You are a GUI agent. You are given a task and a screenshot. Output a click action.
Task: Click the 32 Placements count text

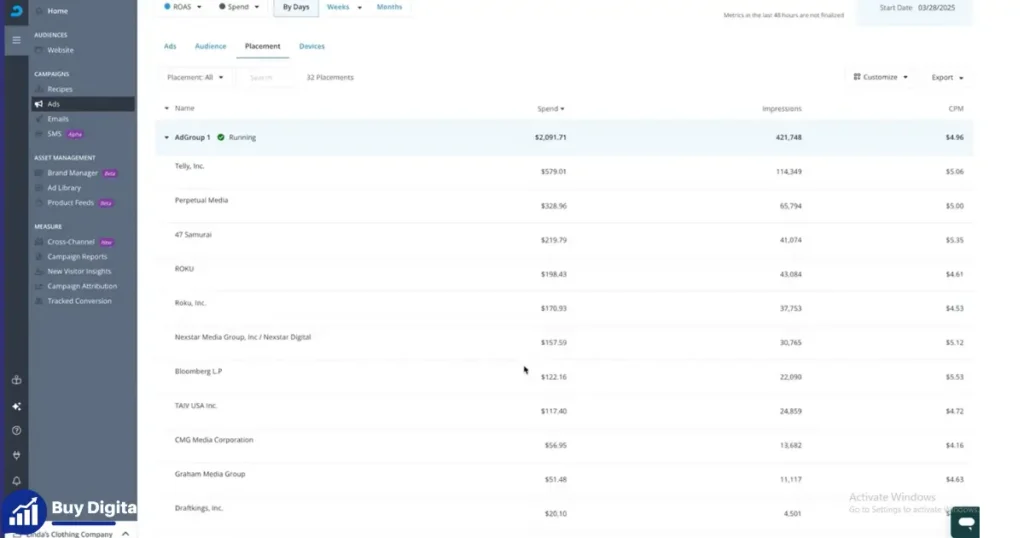click(330, 77)
